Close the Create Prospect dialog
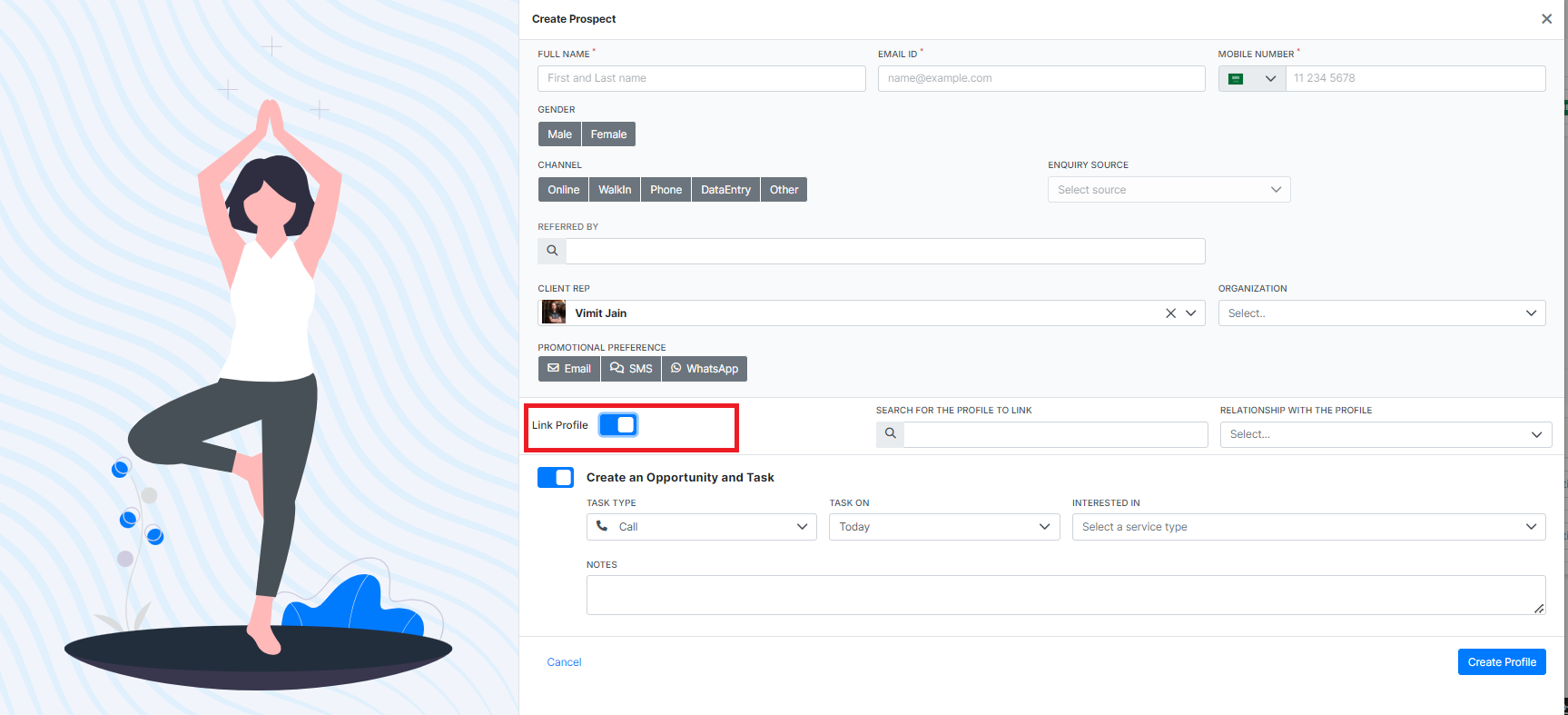Screen dimensions: 1568x715 pyautogui.click(x=1546, y=19)
